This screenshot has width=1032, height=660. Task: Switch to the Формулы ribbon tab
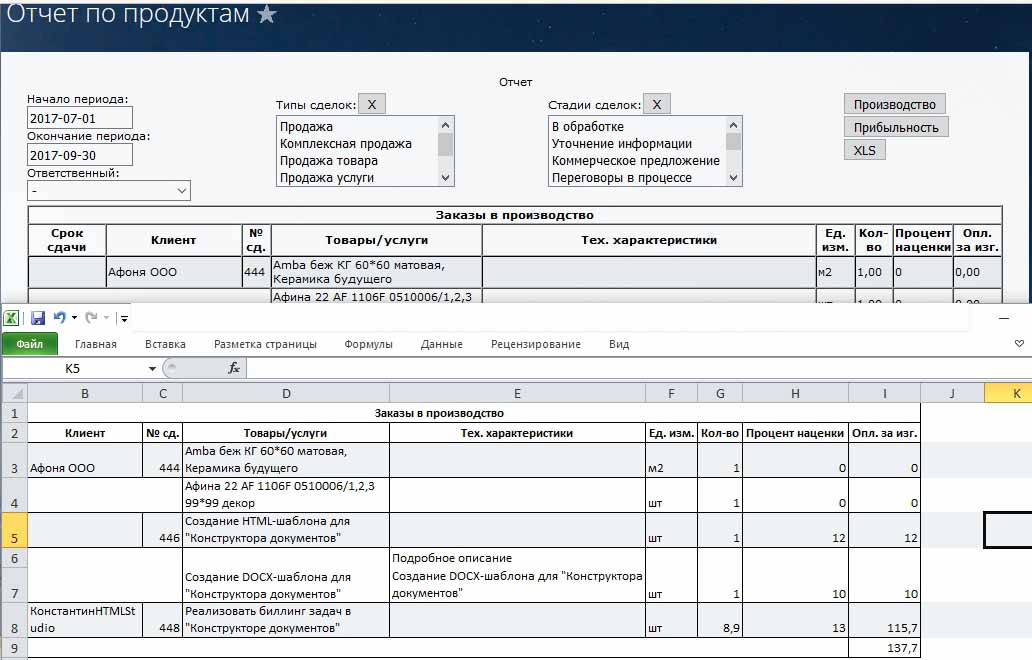[x=368, y=344]
